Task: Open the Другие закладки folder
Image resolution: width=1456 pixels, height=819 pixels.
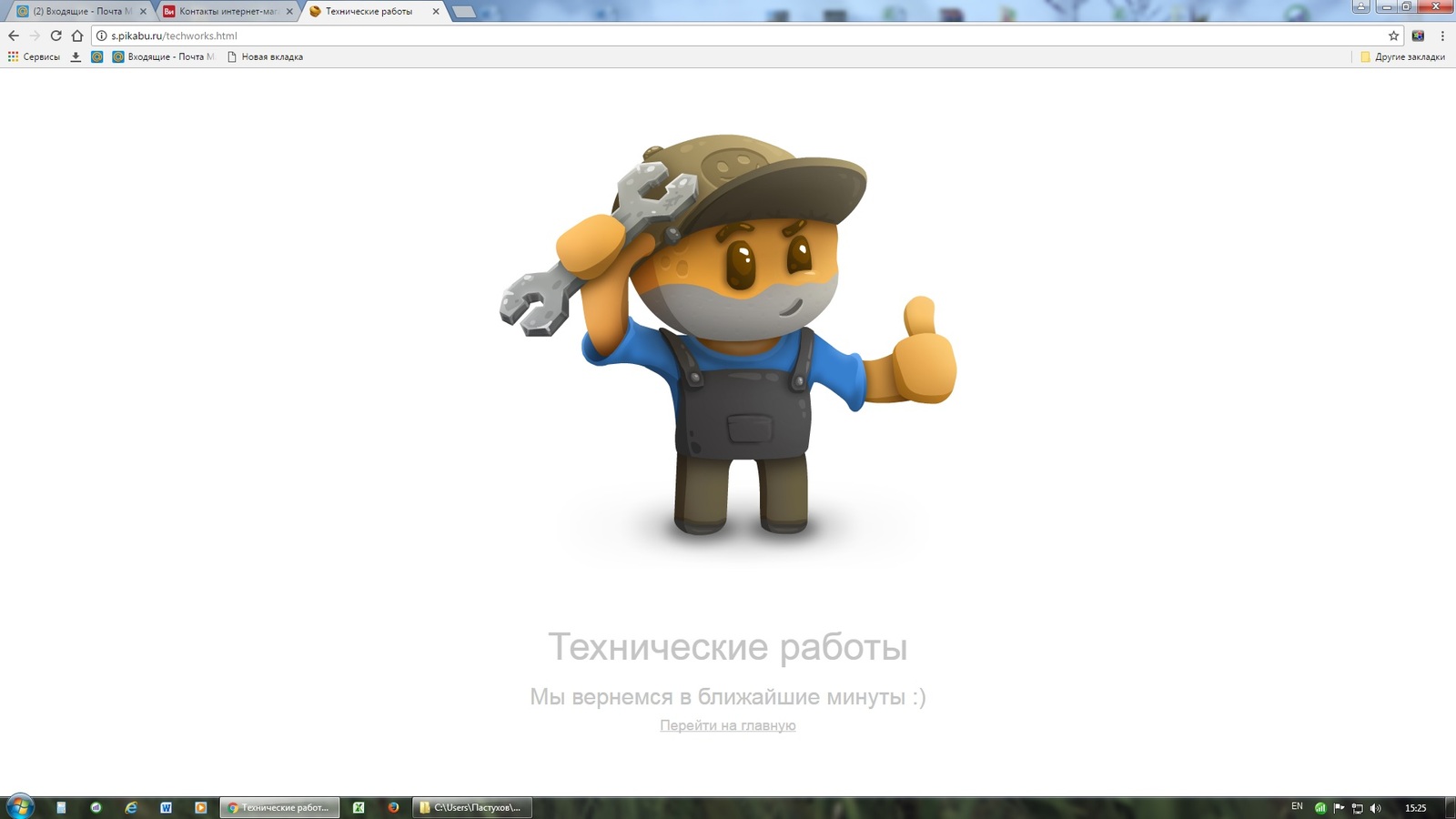Action: (x=1402, y=56)
